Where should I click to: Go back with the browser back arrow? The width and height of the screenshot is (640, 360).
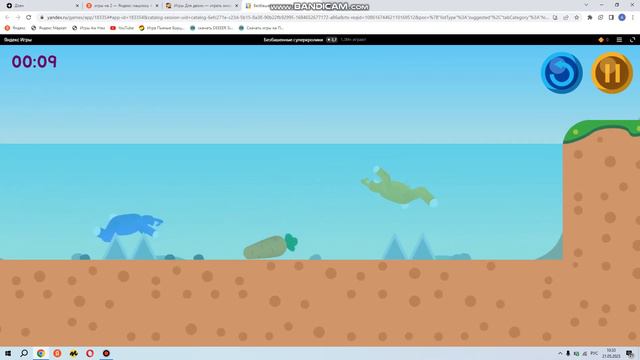pyautogui.click(x=7, y=18)
